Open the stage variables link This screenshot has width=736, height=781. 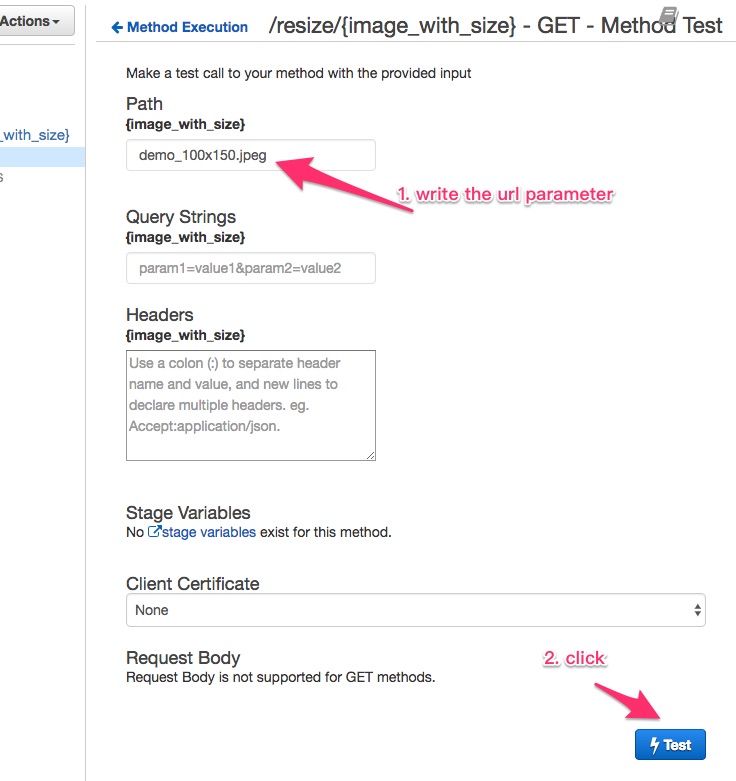(x=208, y=532)
